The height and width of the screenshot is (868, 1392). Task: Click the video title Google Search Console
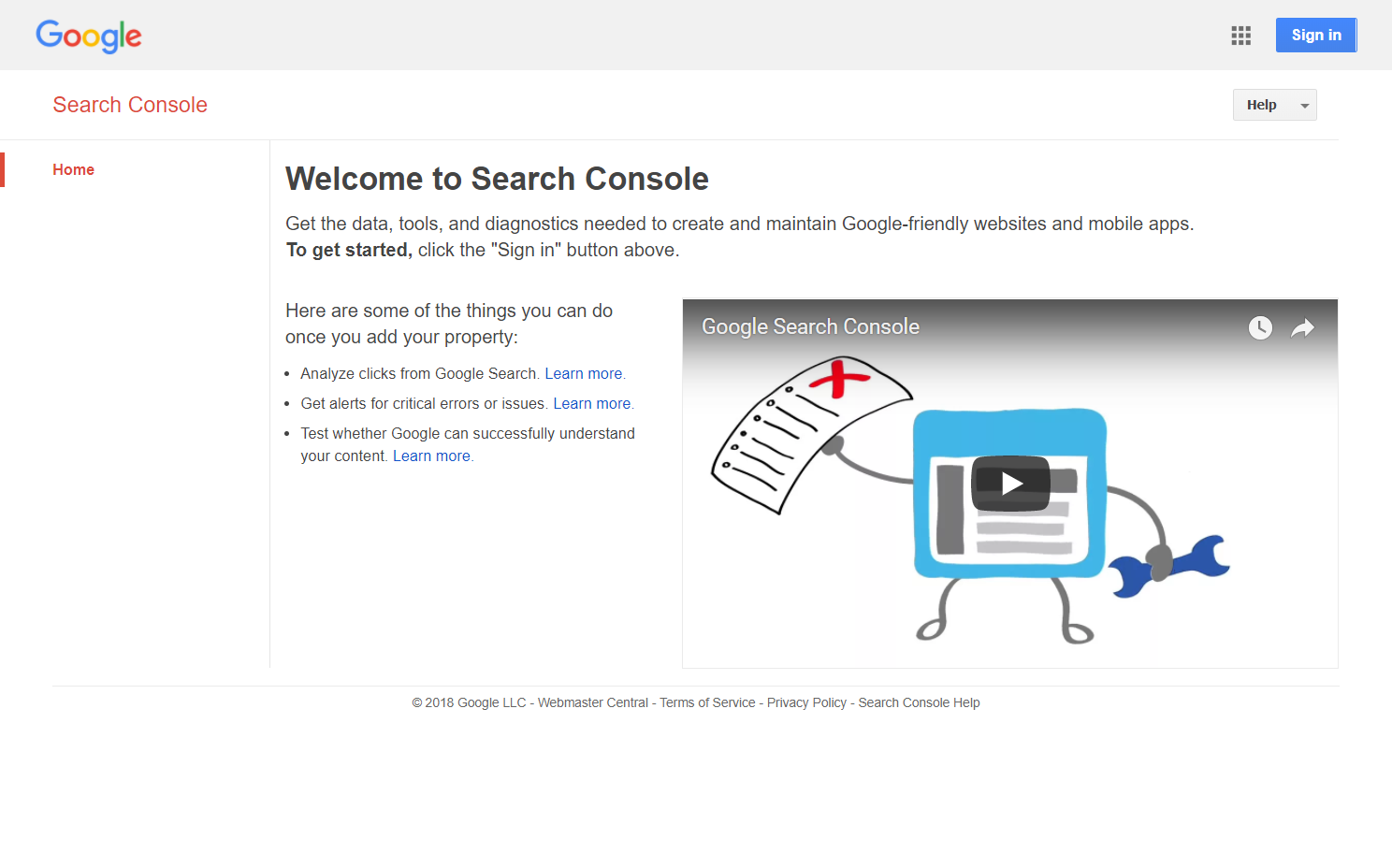[x=810, y=326]
